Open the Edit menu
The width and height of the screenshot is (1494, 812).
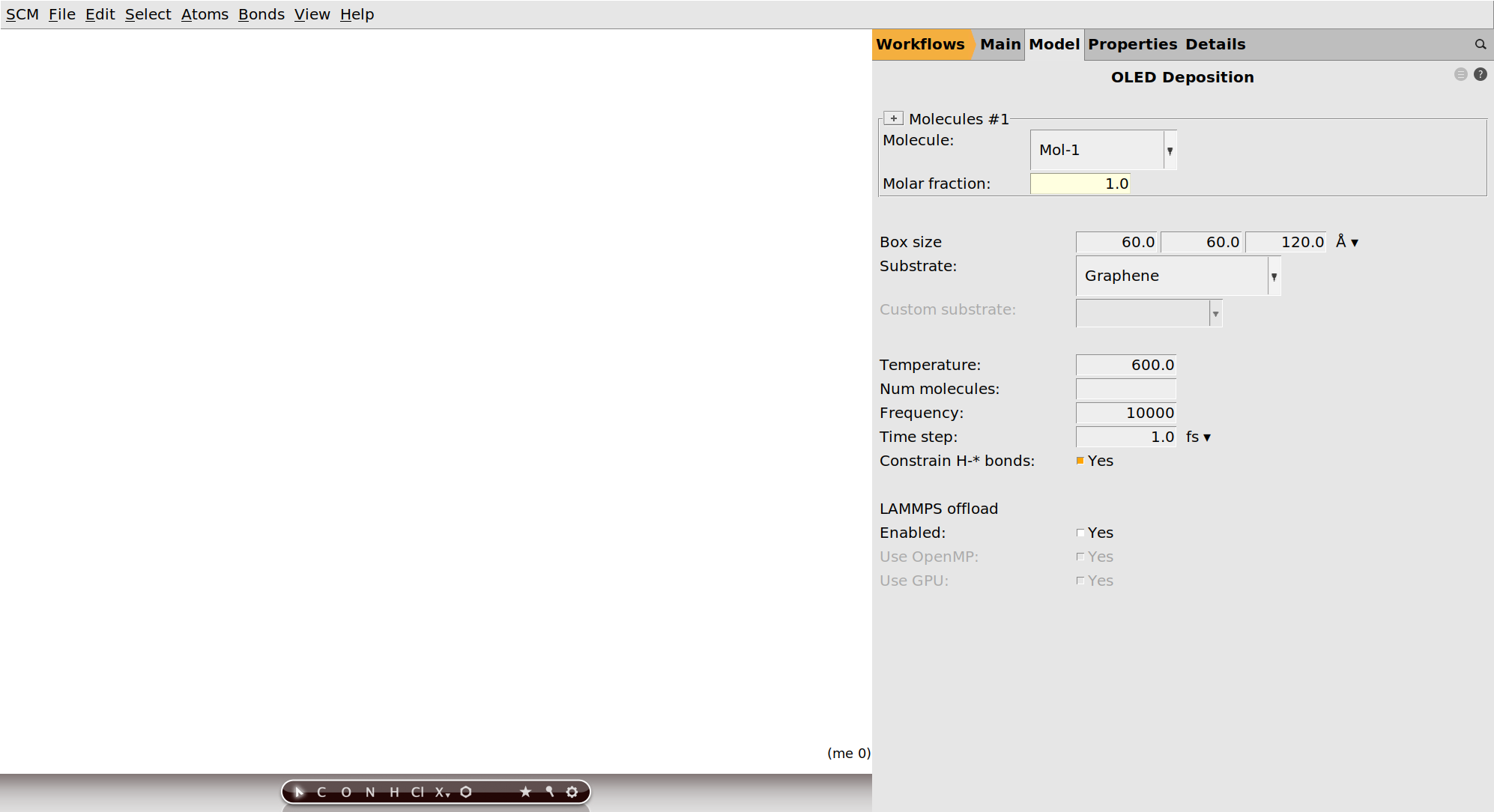(x=100, y=14)
